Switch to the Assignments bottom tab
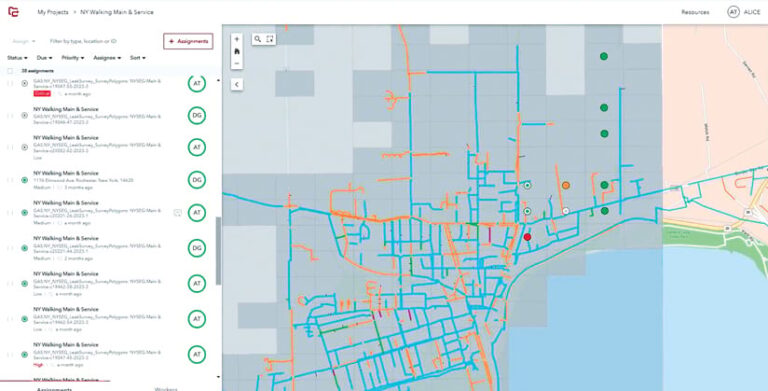 point(55,389)
